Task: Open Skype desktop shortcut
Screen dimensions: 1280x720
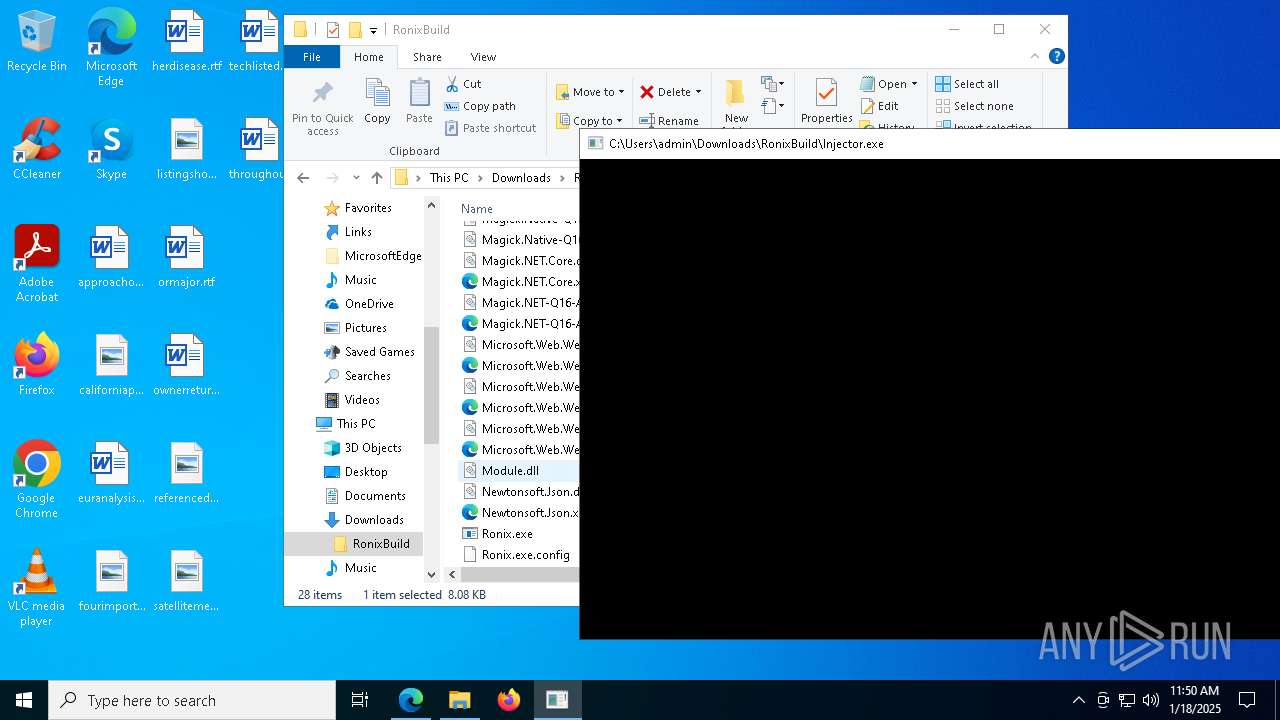Action: tap(111, 149)
